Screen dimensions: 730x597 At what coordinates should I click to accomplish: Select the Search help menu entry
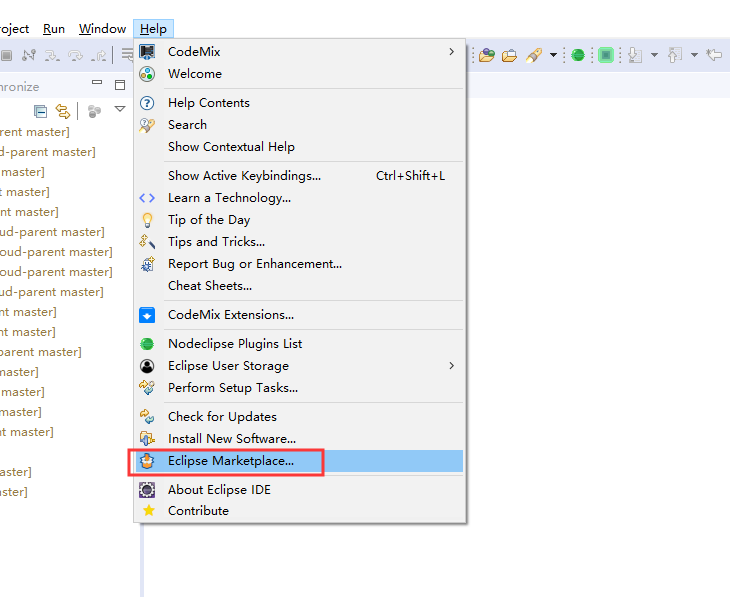click(300, 124)
